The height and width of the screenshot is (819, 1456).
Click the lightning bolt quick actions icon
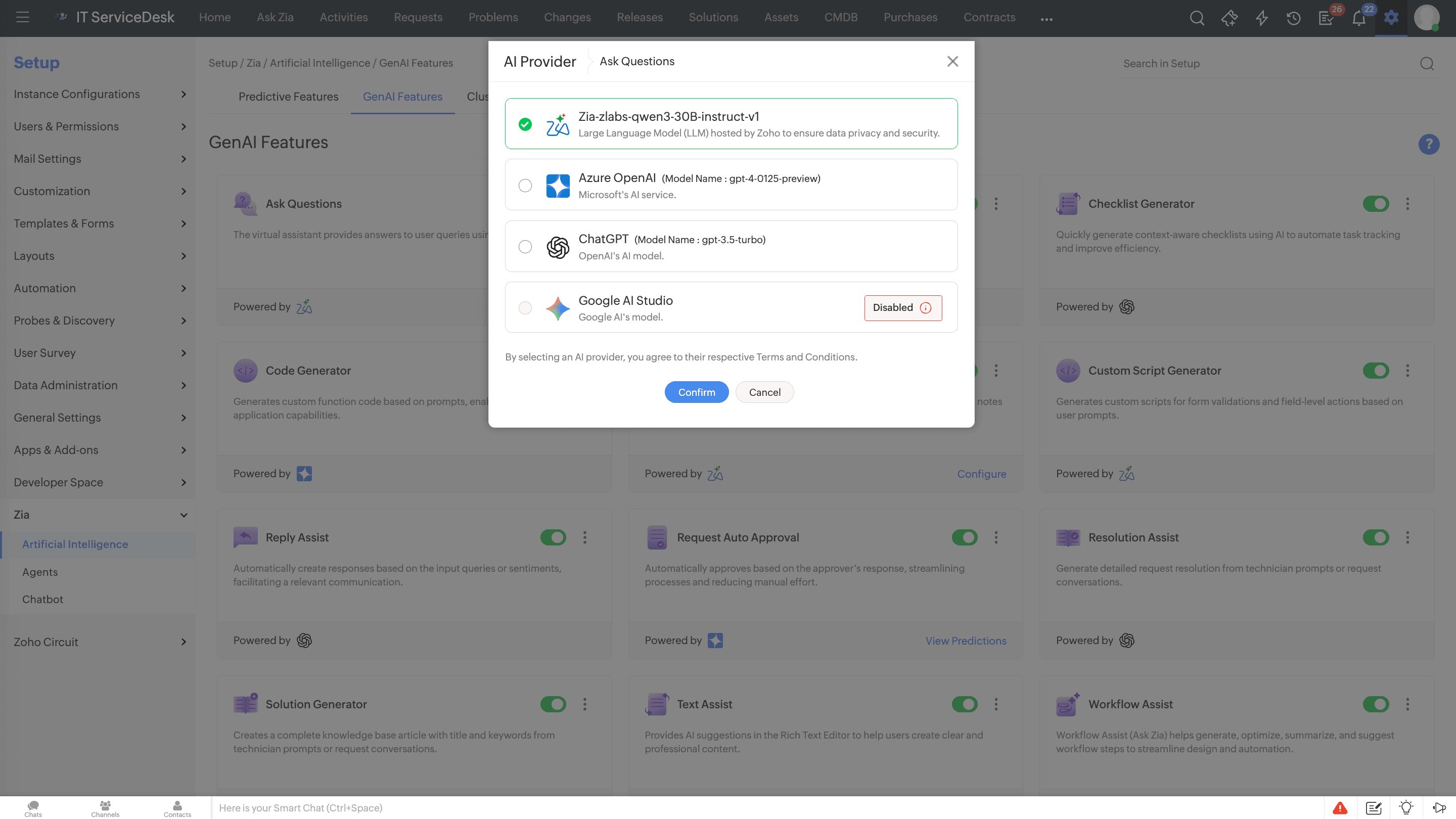pos(1261,18)
